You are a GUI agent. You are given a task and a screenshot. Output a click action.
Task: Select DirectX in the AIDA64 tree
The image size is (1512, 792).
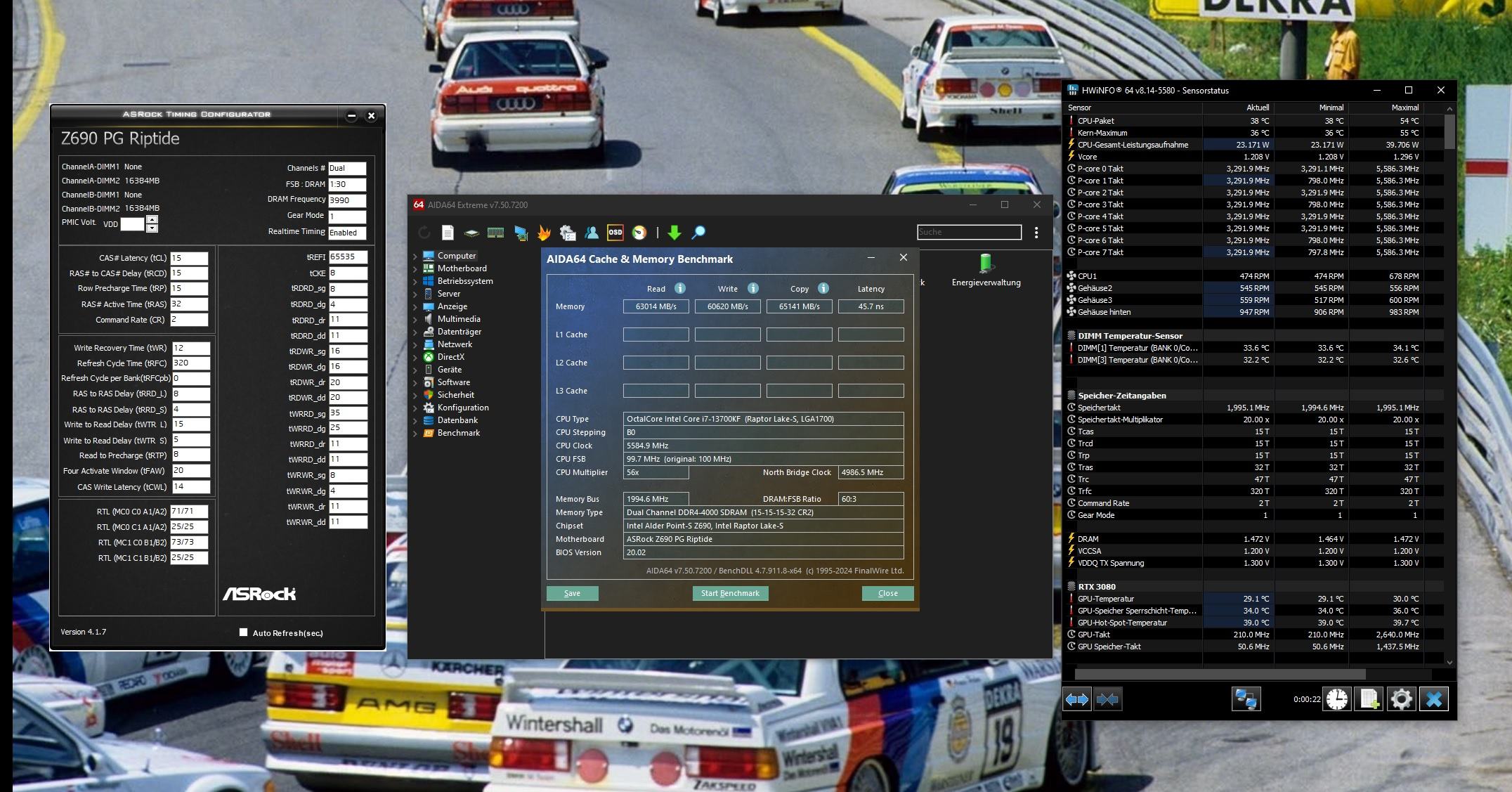point(450,357)
